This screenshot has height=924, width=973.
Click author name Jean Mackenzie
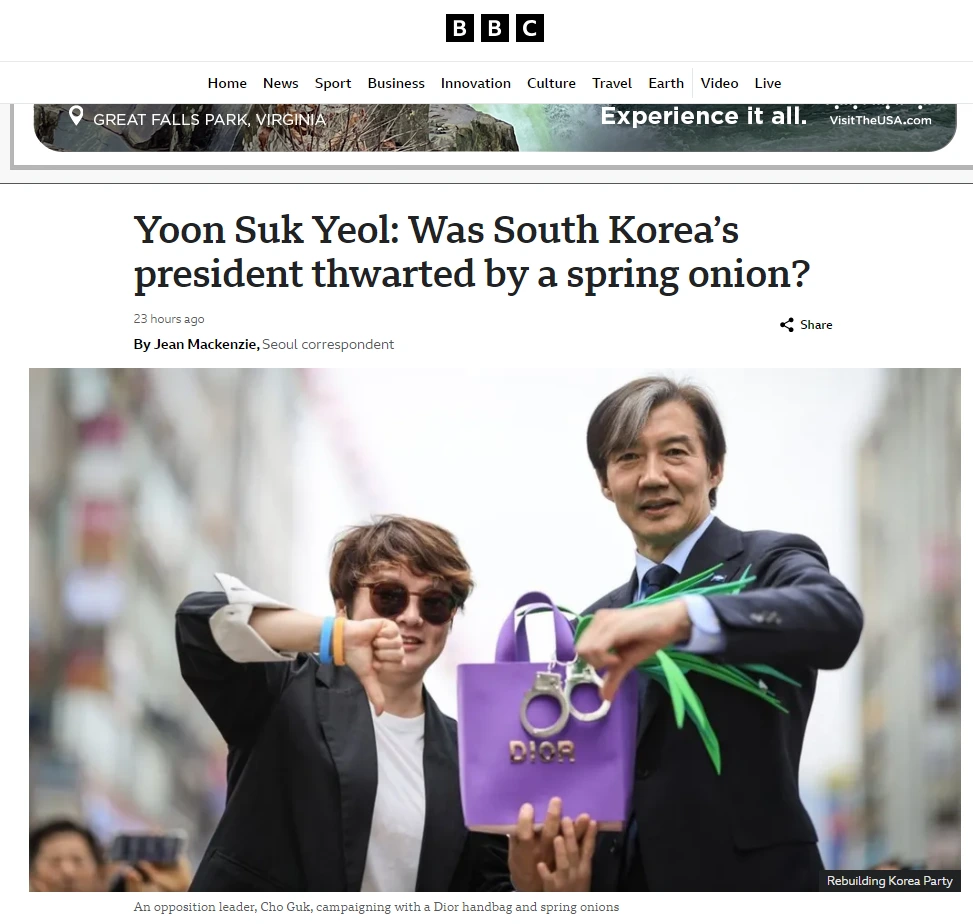pos(205,344)
